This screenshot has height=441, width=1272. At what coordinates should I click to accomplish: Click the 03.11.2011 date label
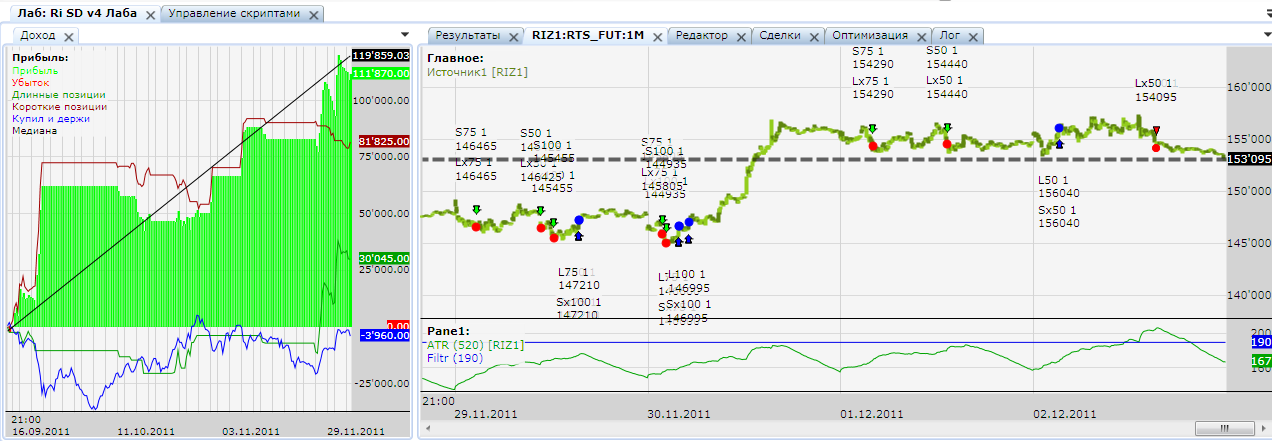coord(252,431)
